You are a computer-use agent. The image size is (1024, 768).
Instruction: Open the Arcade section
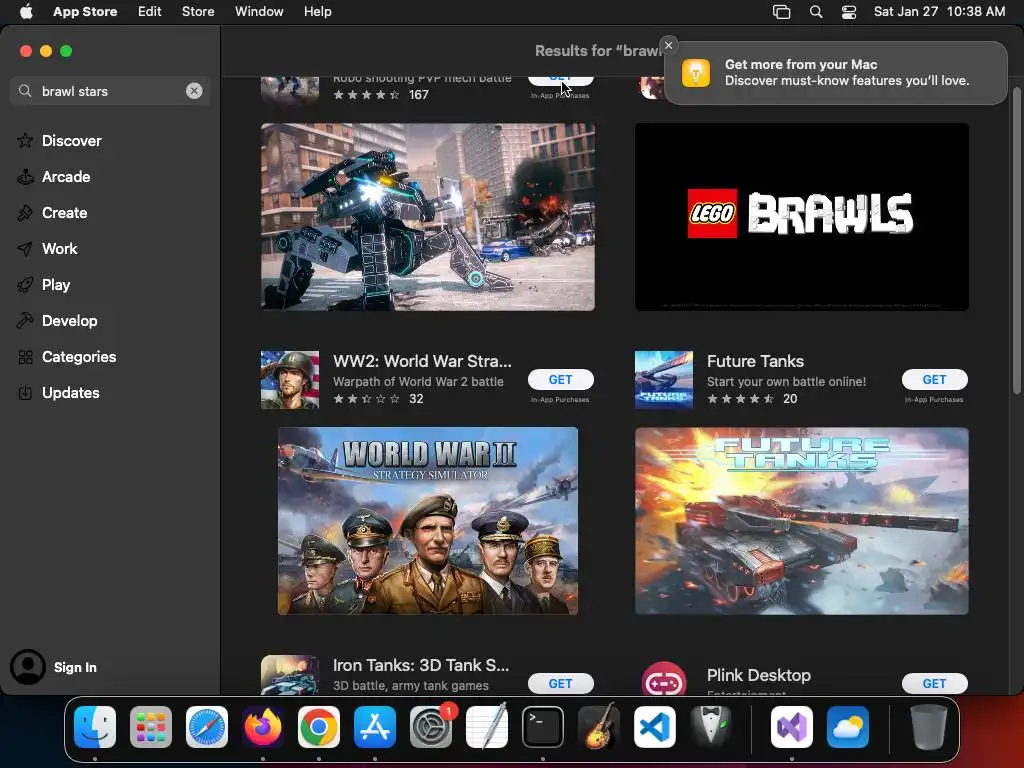(x=65, y=176)
